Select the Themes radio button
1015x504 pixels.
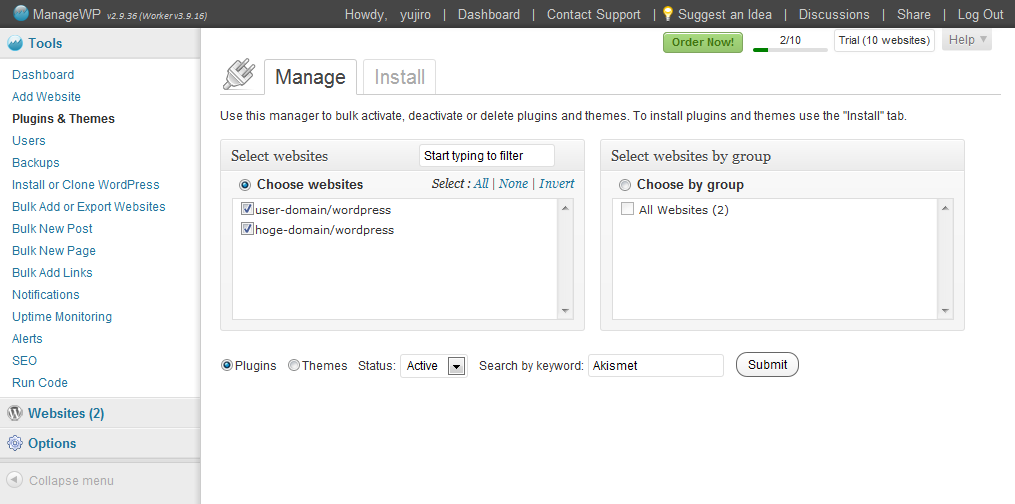tap(294, 366)
